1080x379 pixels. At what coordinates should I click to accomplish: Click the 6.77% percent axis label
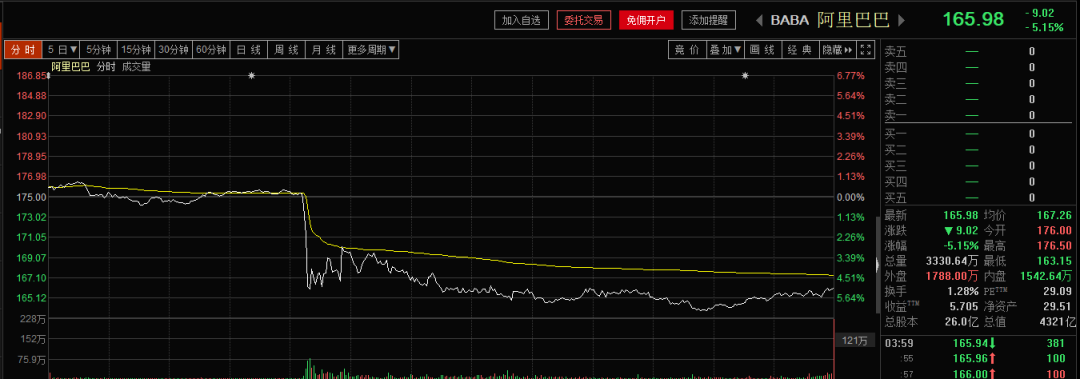[851, 75]
